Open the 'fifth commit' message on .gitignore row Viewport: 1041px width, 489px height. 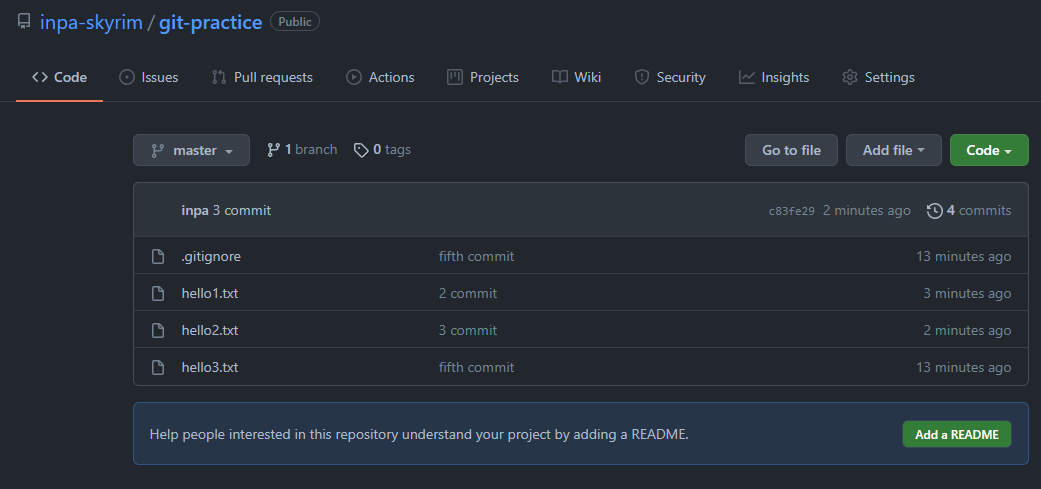476,256
